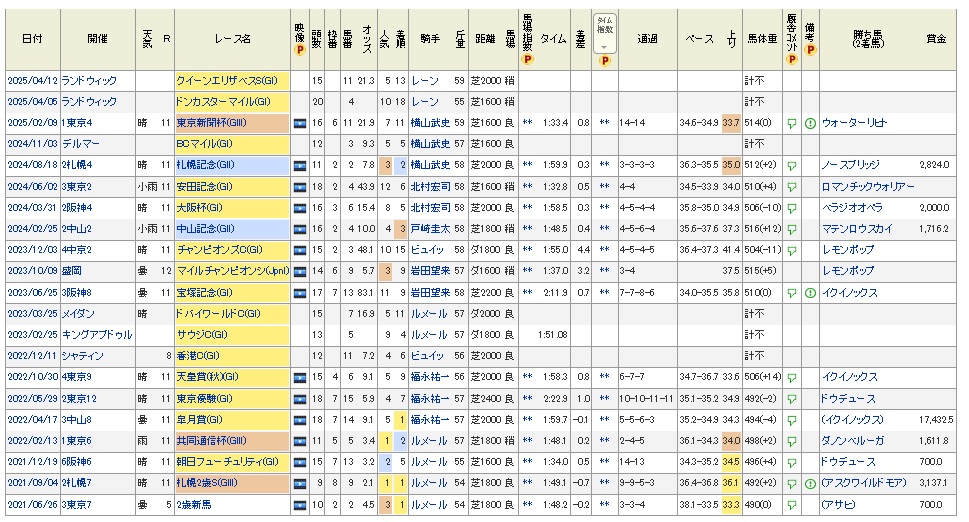Screen dimensions: 969x522
Task: Open 香港C(GI) race link
Action: tap(198, 356)
